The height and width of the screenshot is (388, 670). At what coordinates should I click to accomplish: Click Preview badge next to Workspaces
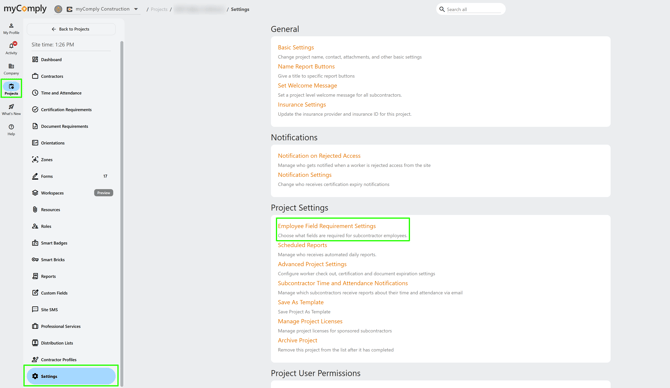(x=103, y=193)
